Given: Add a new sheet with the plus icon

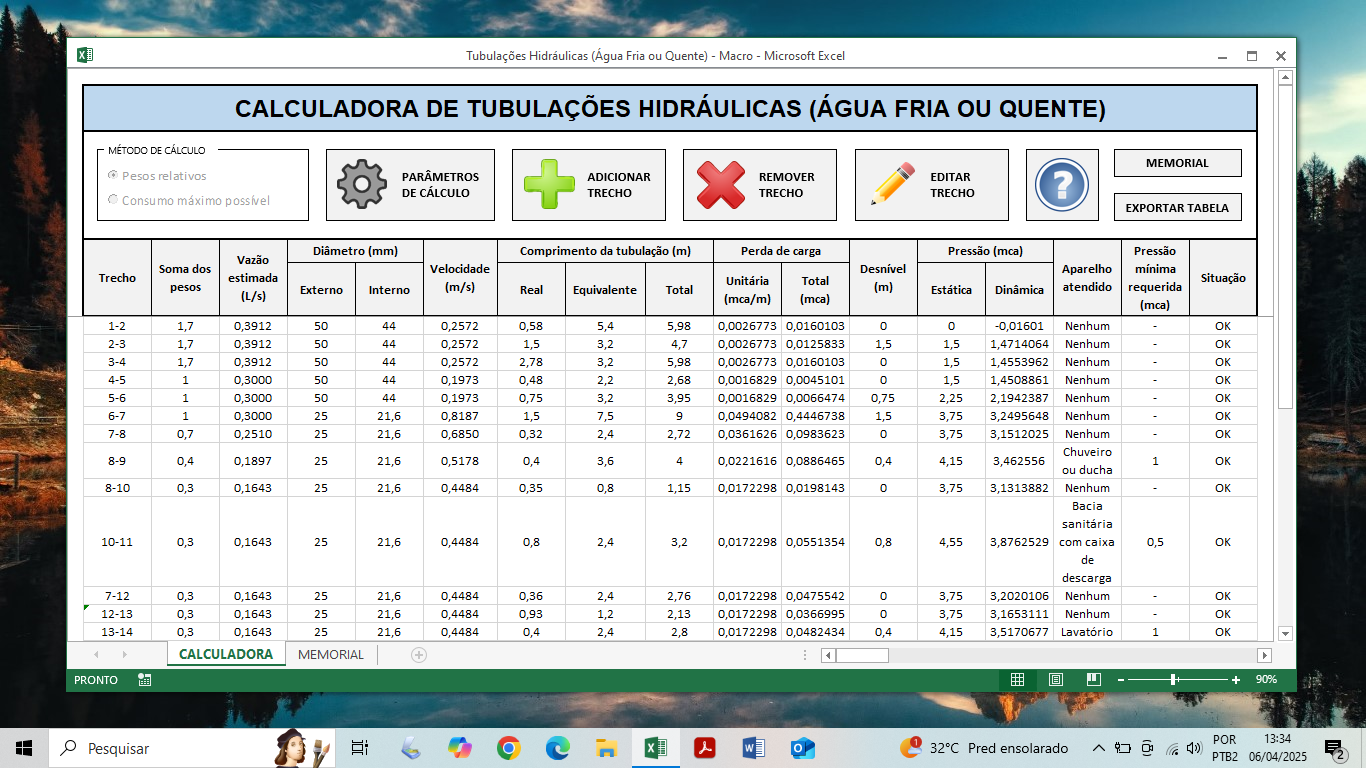Looking at the screenshot, I should click(419, 655).
